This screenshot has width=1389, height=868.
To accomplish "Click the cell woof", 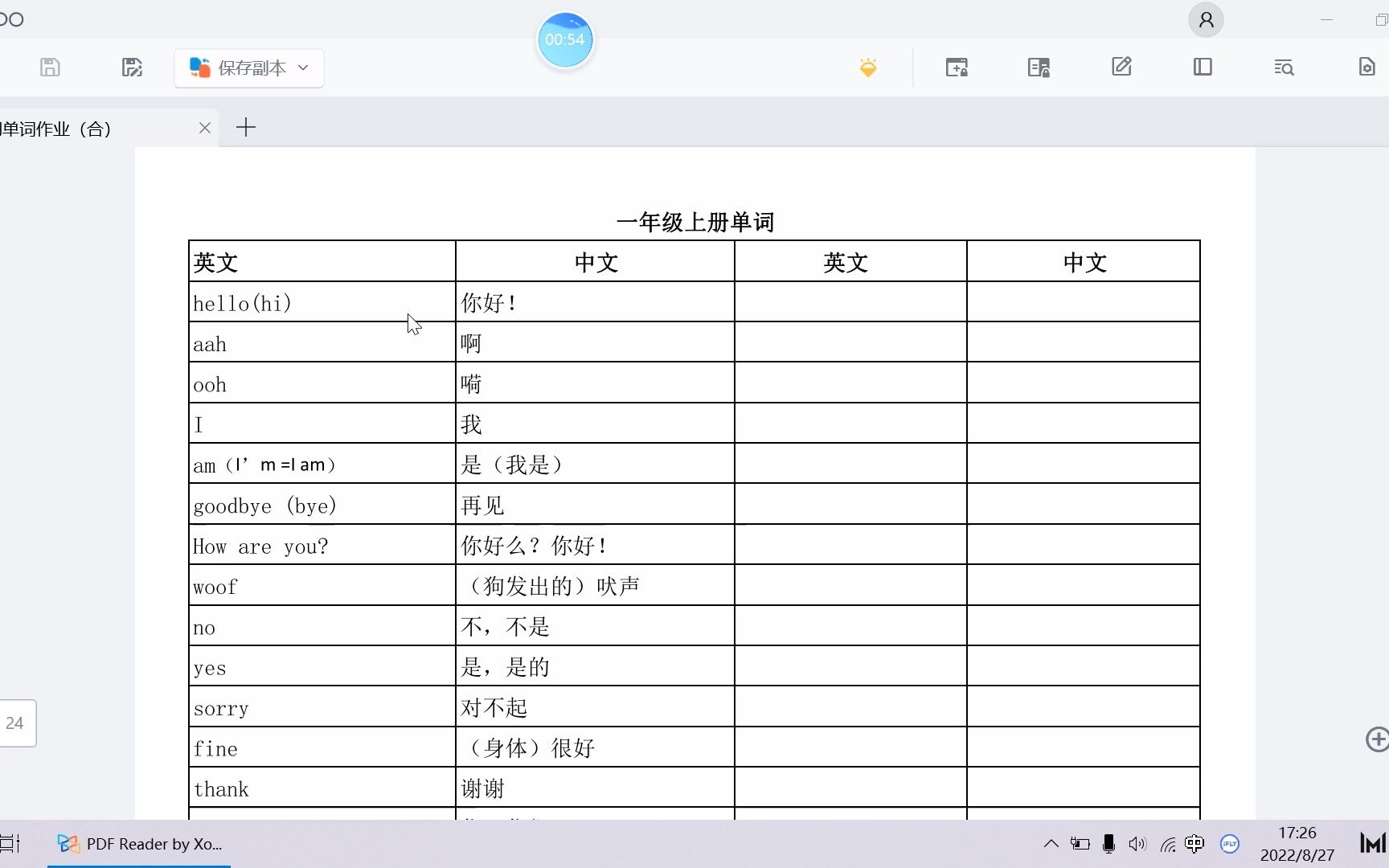I will pyautogui.click(x=322, y=586).
